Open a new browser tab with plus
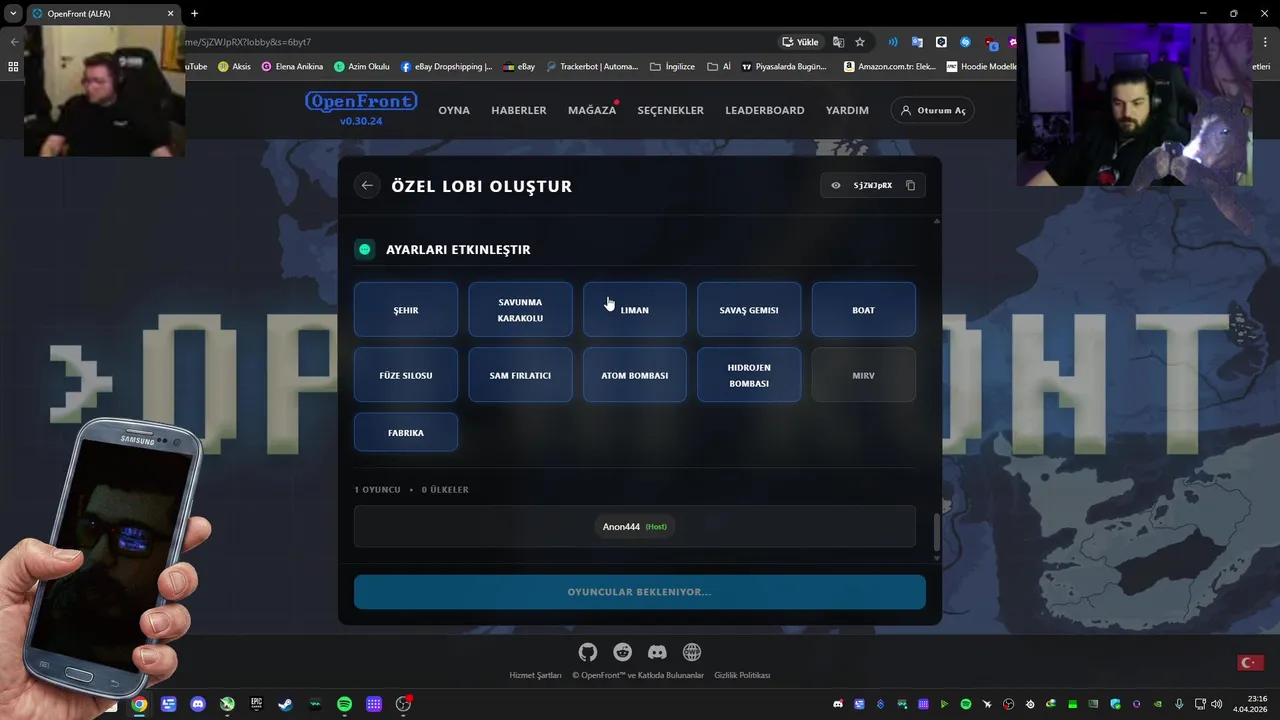 [194, 13]
